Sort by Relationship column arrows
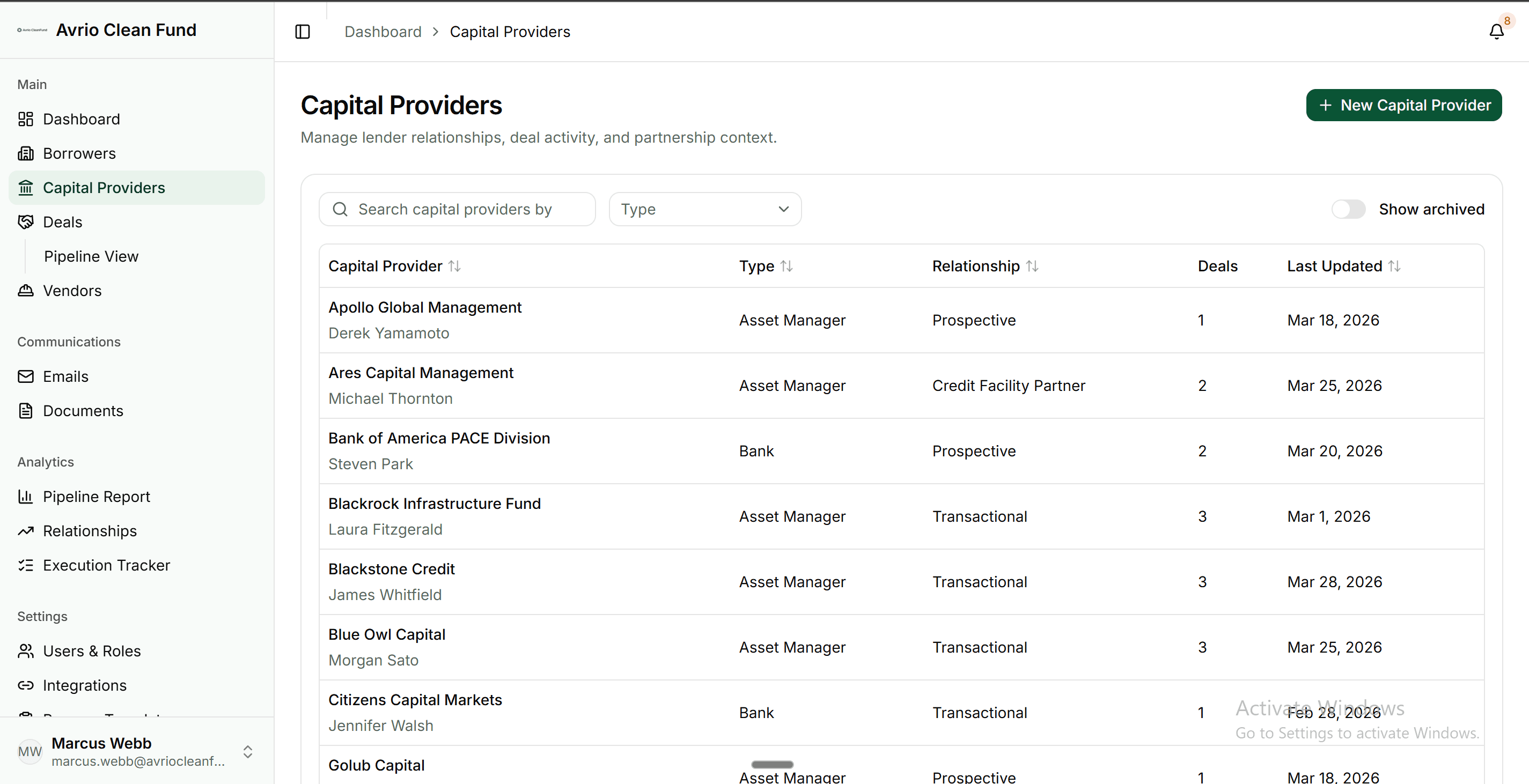 tap(1033, 266)
